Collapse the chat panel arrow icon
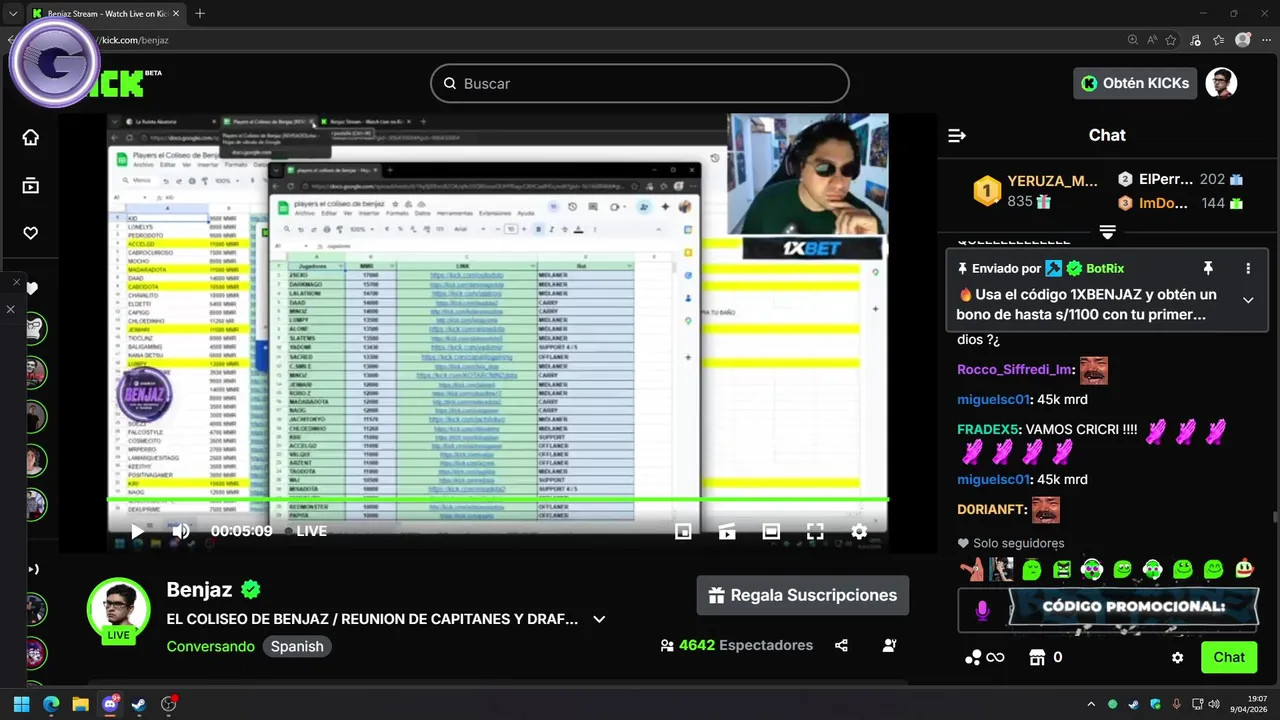1280x720 pixels. coord(957,135)
